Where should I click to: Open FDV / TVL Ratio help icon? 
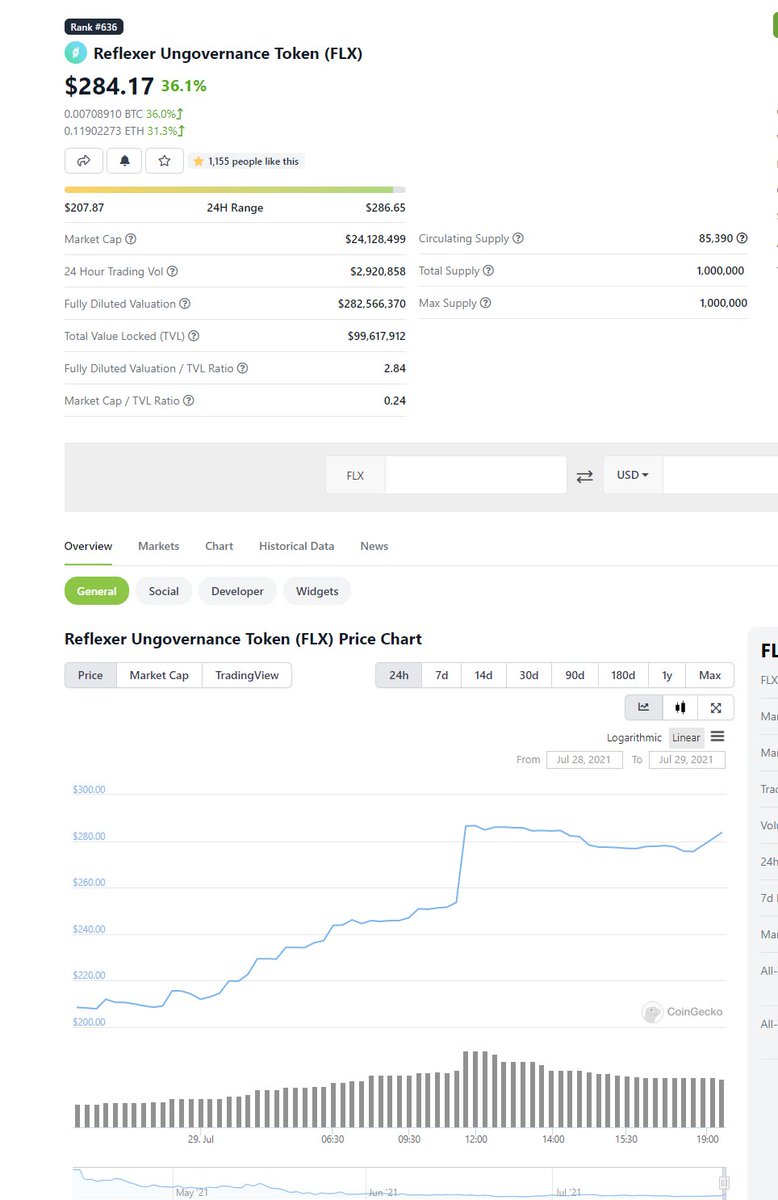pyautogui.click(x=243, y=368)
